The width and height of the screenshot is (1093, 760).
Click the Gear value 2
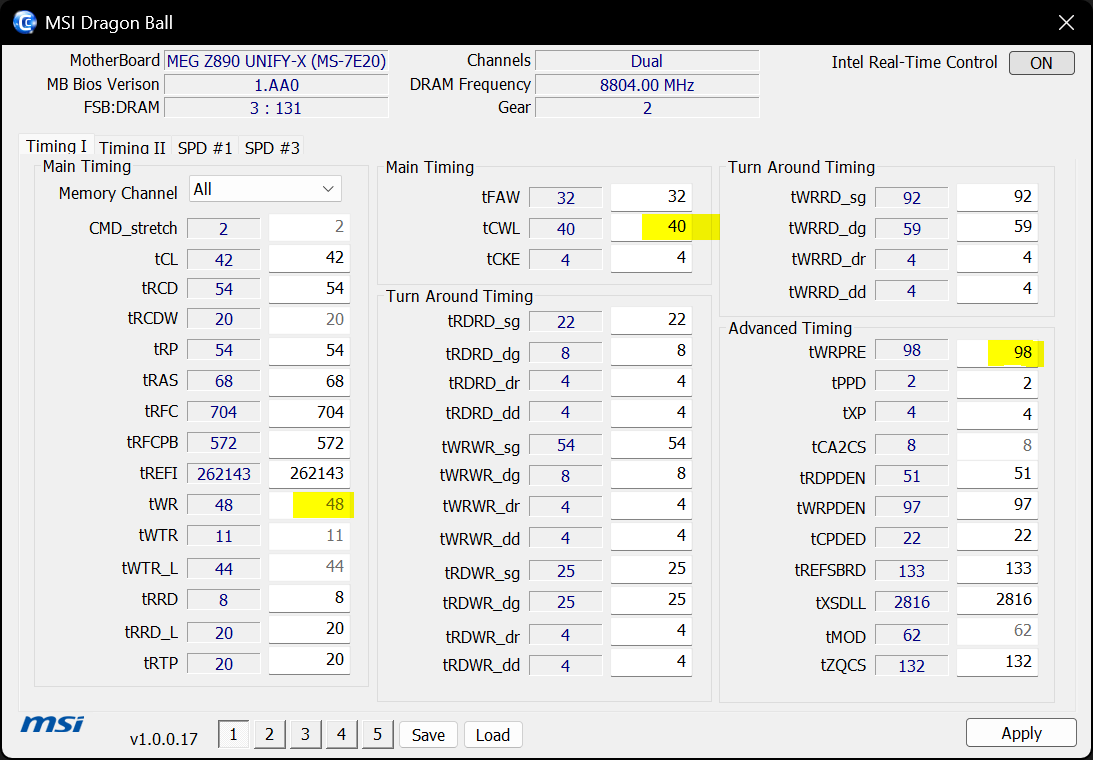[x=647, y=108]
